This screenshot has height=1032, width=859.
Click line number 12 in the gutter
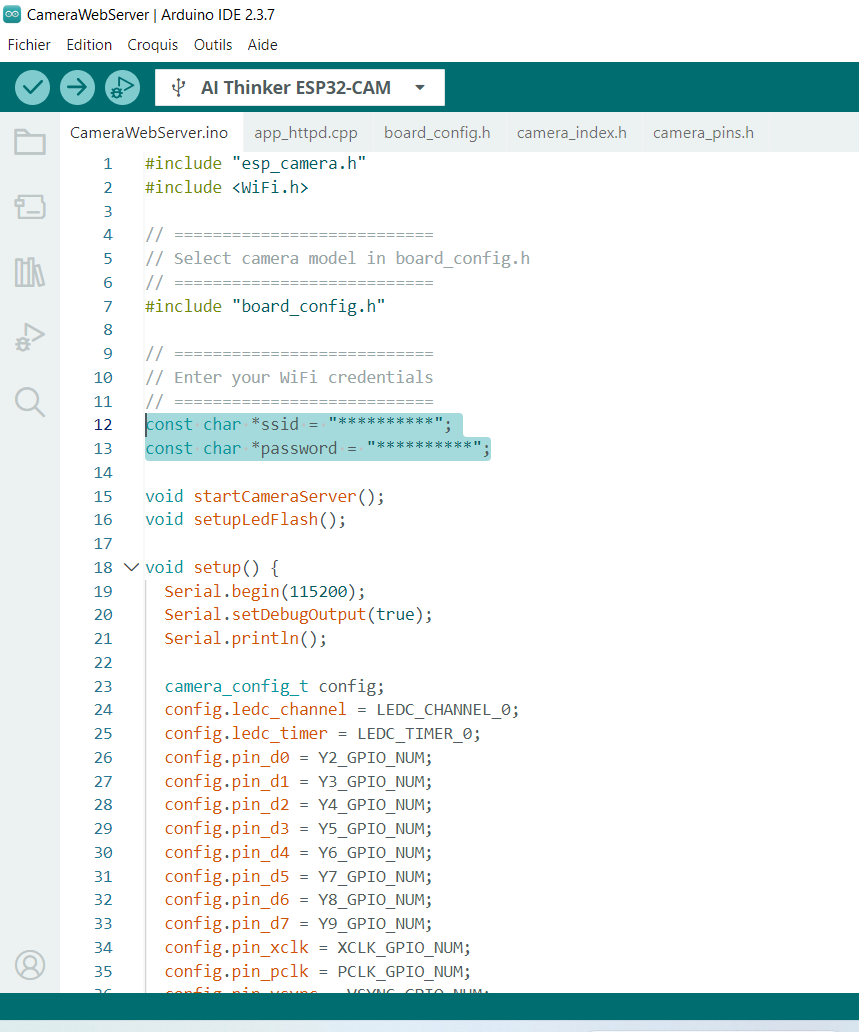click(103, 425)
